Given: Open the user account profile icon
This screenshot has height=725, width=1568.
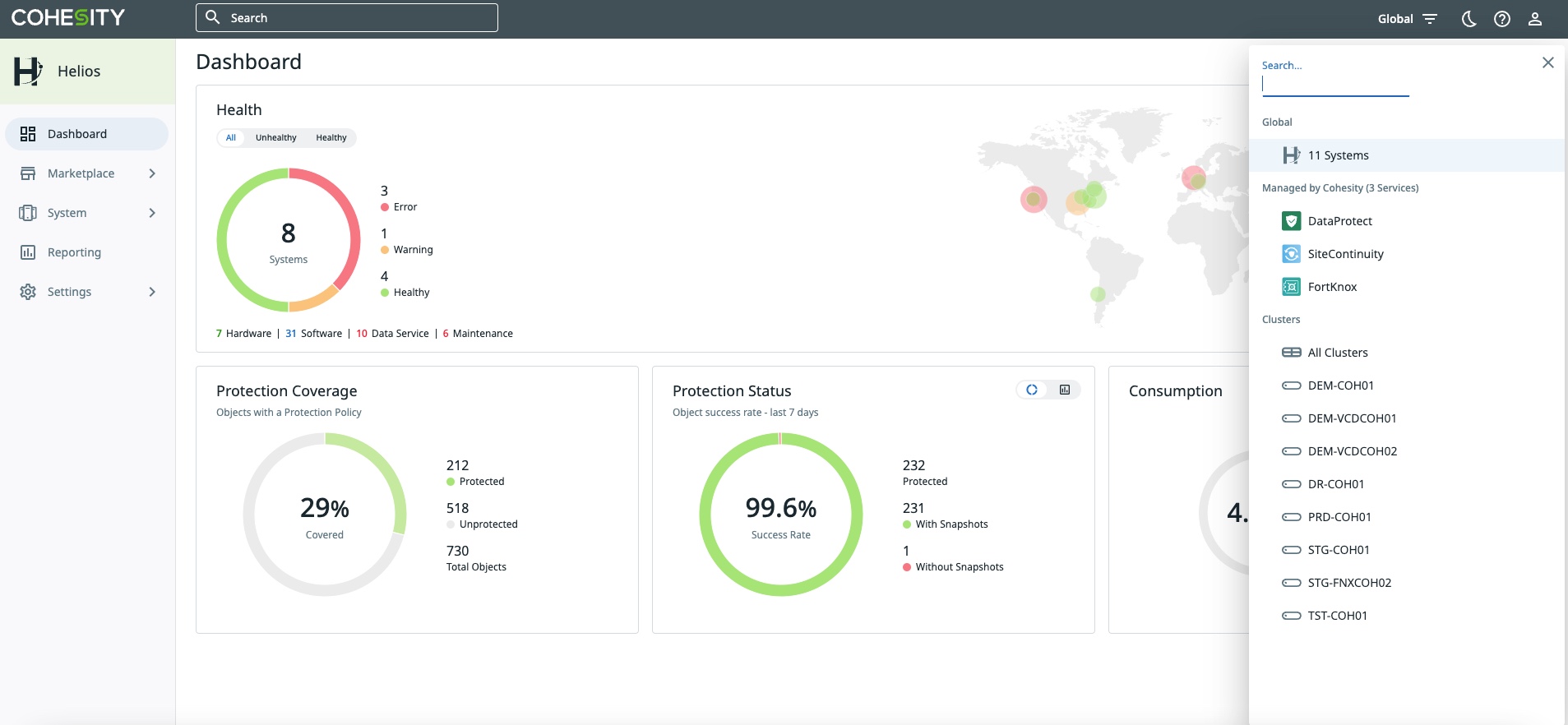Looking at the screenshot, I should click(1534, 19).
